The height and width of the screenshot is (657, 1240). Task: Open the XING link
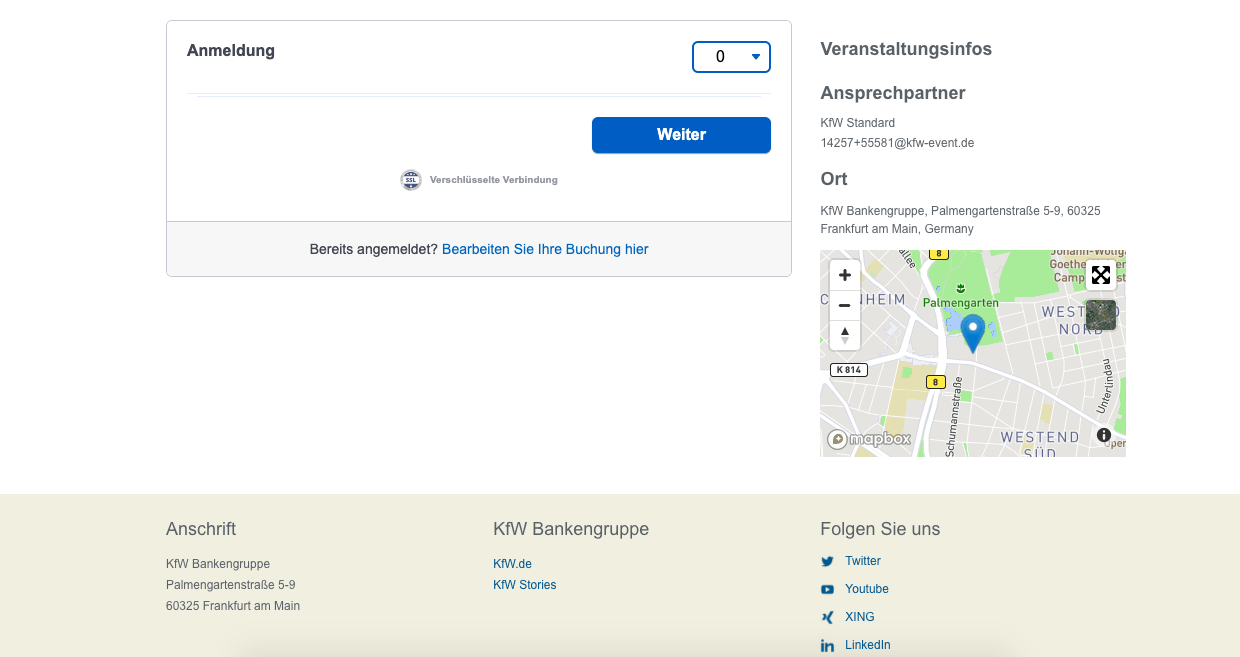(860, 617)
